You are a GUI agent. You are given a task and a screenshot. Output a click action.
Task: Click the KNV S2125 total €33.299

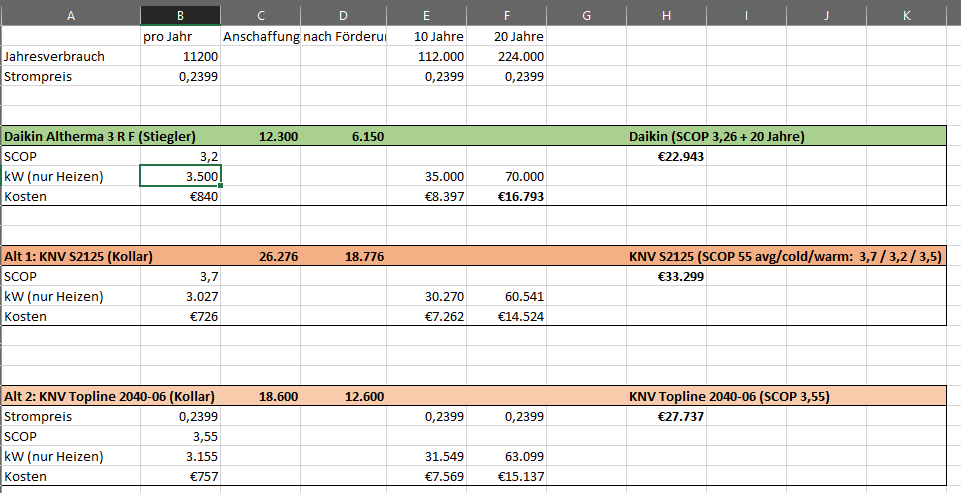666,276
